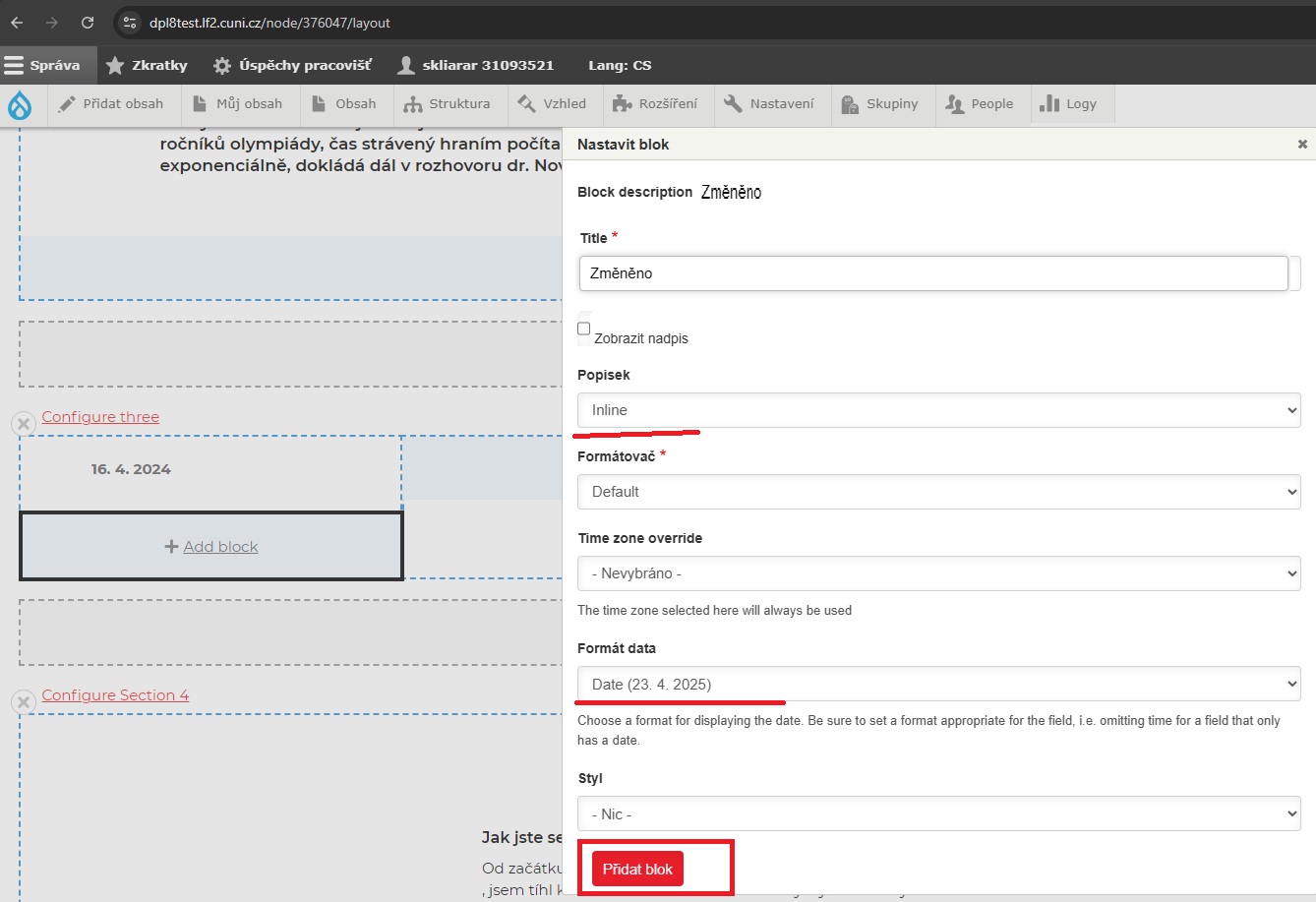Click the date 16. 4. 2024 block
1316x902 pixels.
(x=131, y=469)
